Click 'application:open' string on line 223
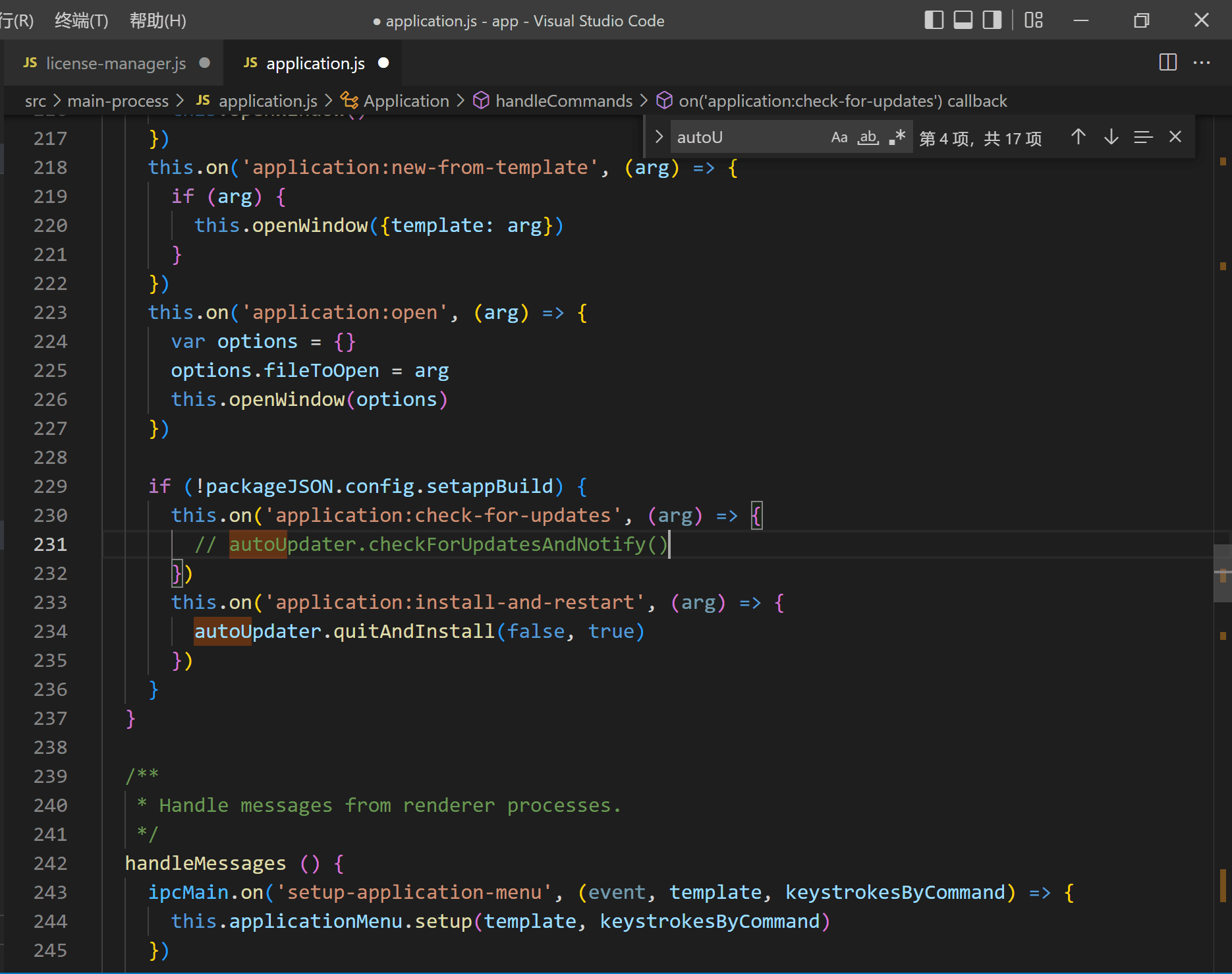This screenshot has height=974, width=1232. click(x=345, y=312)
